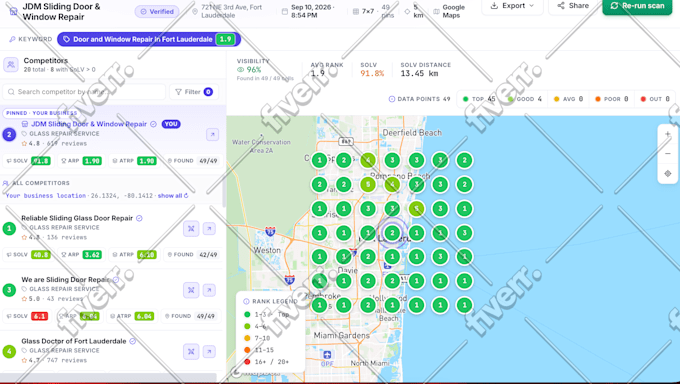This screenshot has width=680, height=384.
Task: Focus the Search competitor by name field
Action: [x=84, y=92]
